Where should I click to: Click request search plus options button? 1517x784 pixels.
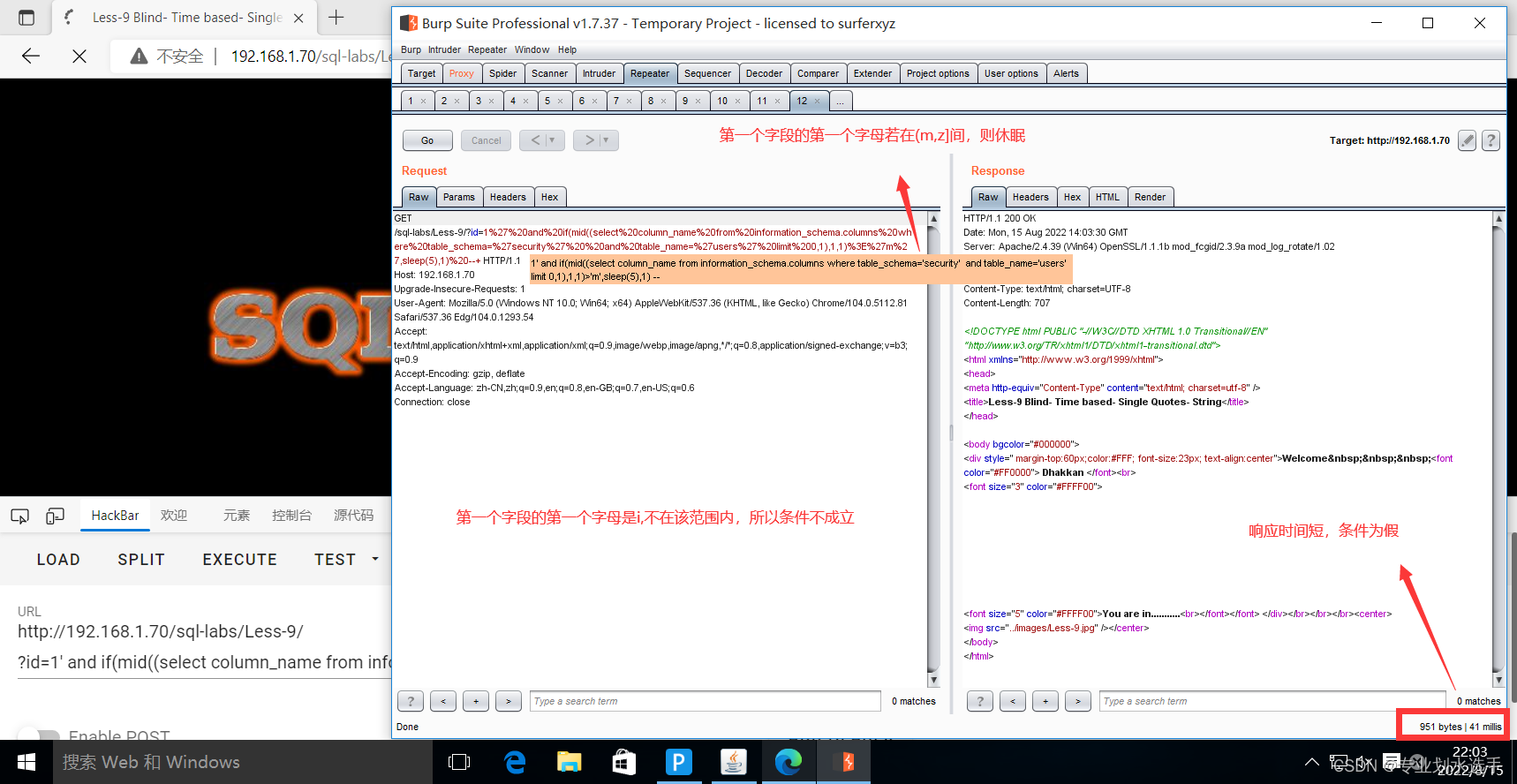(x=476, y=701)
